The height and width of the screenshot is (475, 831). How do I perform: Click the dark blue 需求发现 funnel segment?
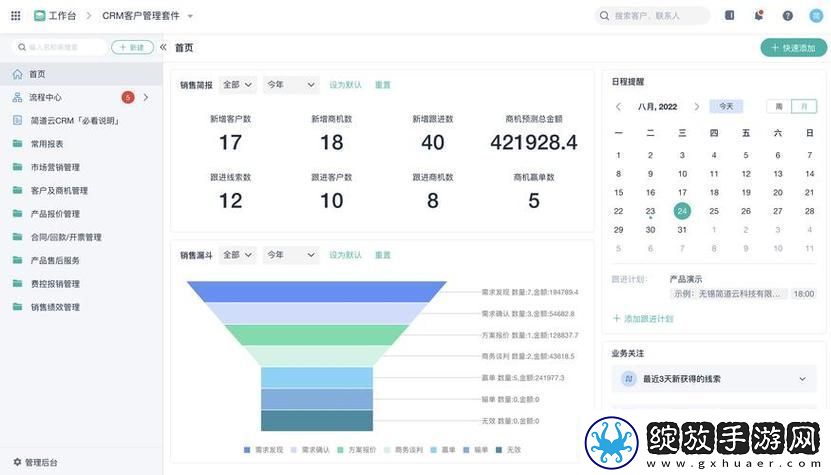click(317, 292)
